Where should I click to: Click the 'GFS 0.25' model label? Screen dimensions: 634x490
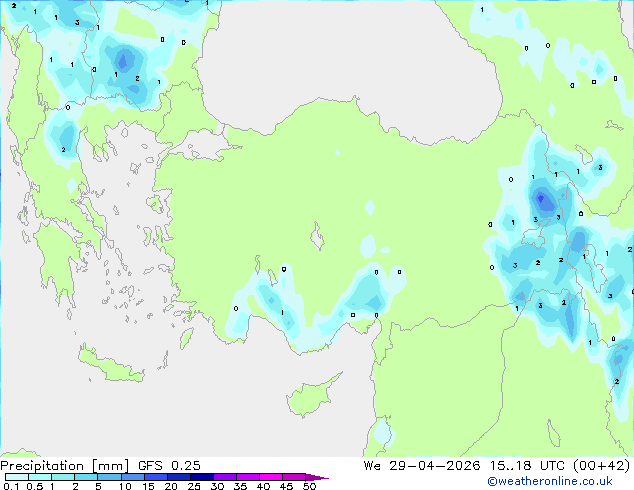(169, 466)
